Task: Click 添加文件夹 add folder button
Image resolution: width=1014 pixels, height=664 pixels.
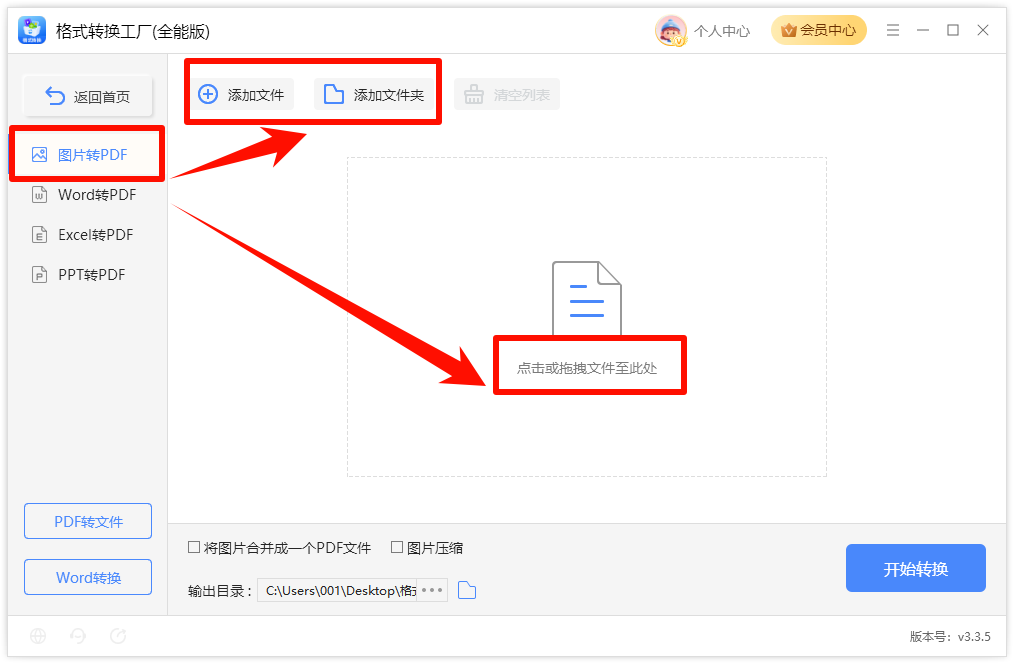Action: click(374, 94)
